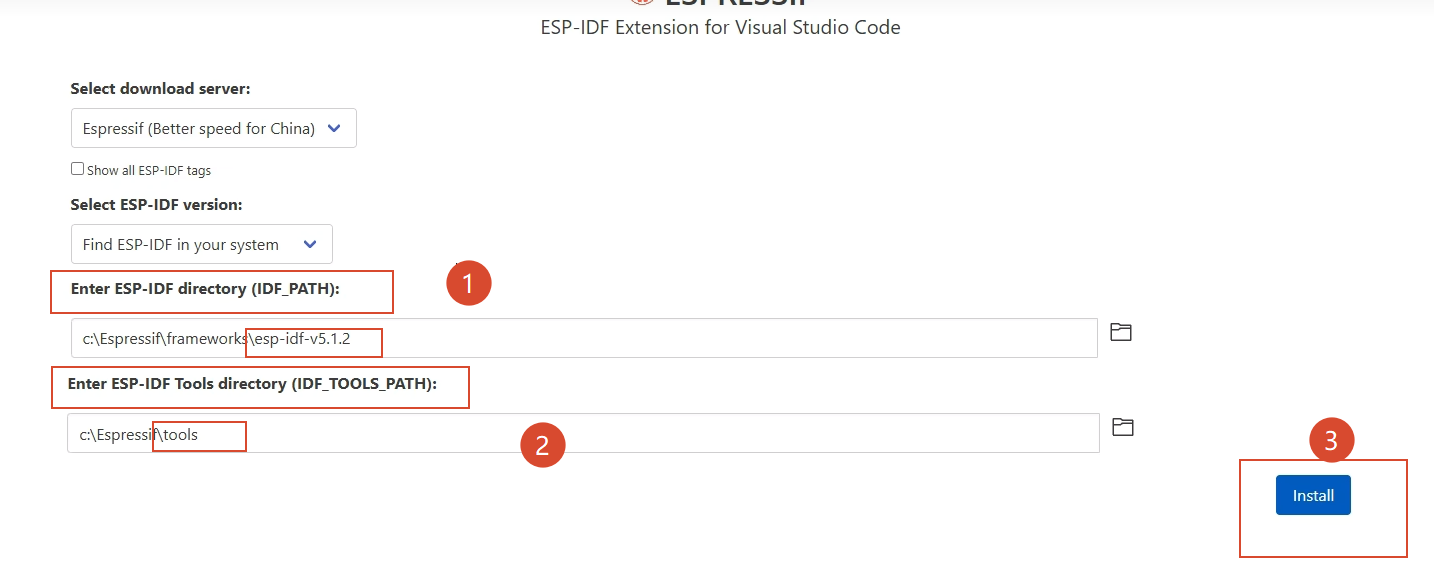Click 'ESP-IDF Extension for Visual Studio Code' heading
The image size is (1434, 566).
point(720,27)
